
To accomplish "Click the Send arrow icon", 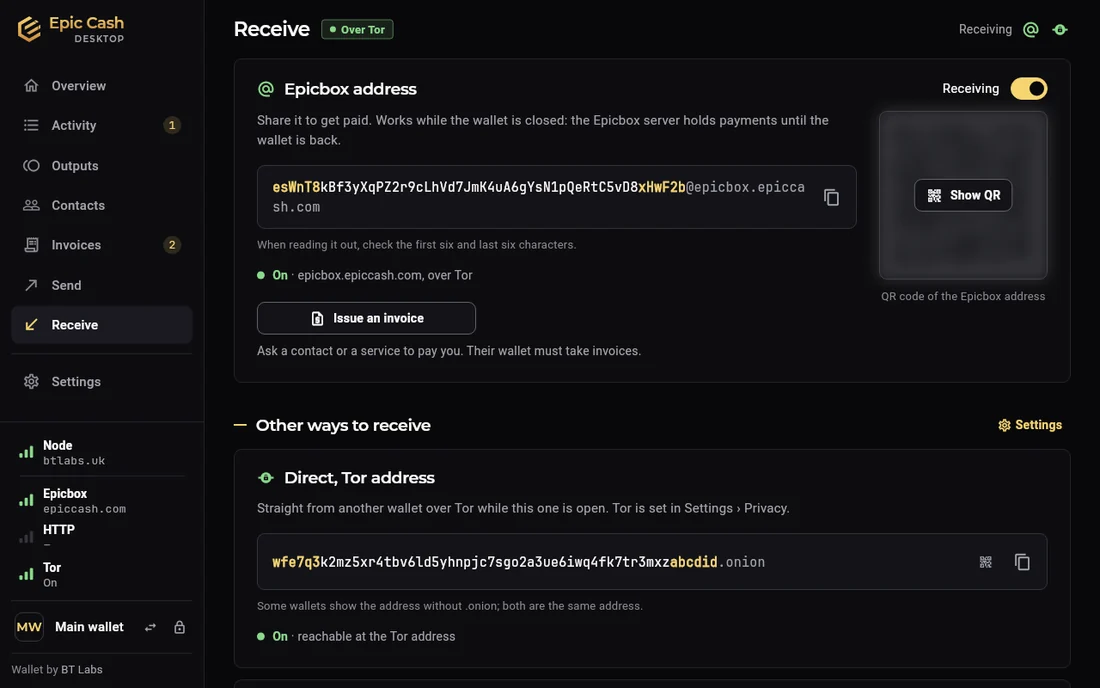I will coord(31,285).
